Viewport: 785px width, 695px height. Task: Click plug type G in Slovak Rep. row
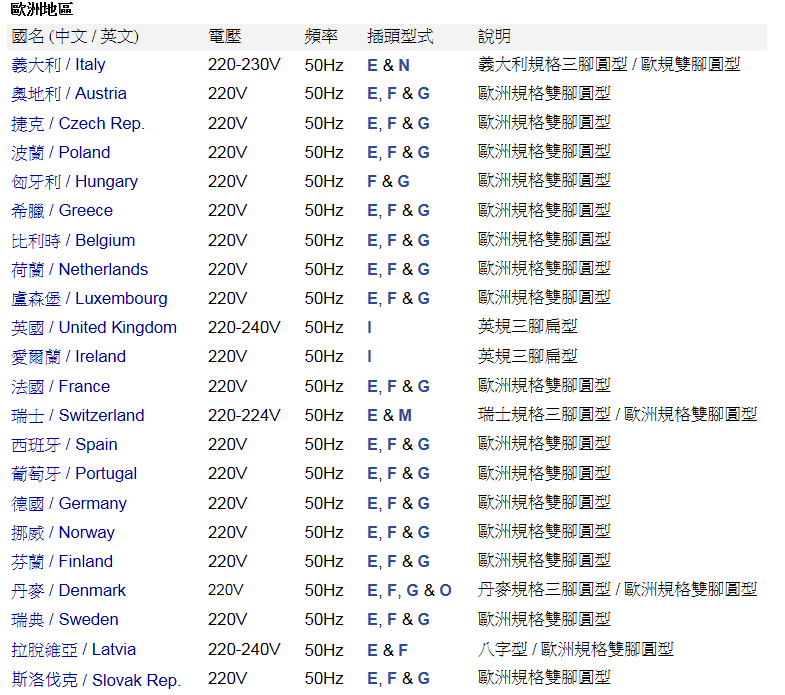pos(424,678)
